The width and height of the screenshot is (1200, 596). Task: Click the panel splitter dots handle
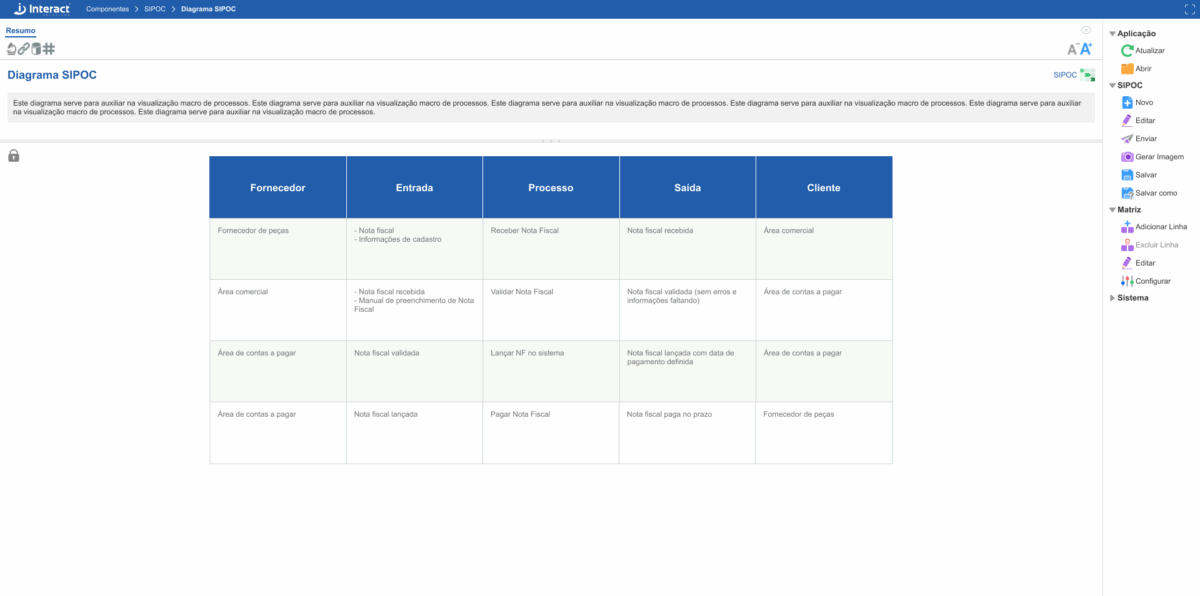tap(550, 141)
